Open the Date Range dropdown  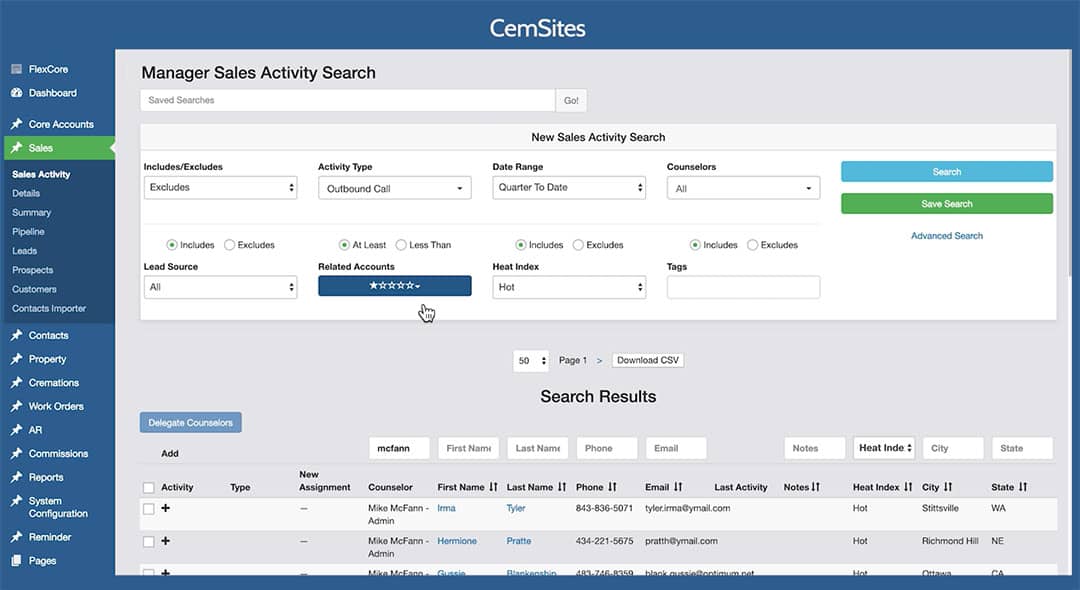pos(569,187)
